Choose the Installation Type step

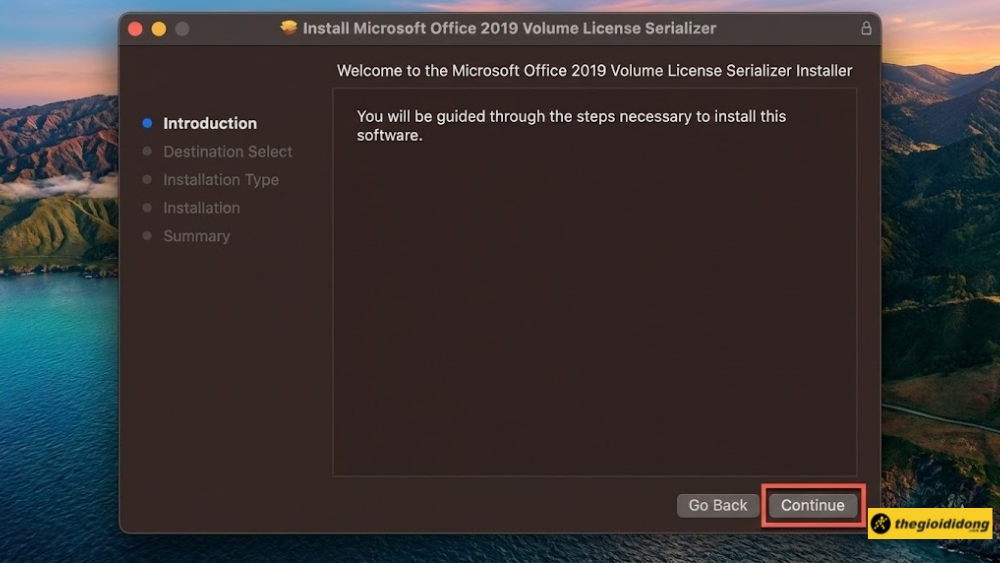(x=221, y=180)
